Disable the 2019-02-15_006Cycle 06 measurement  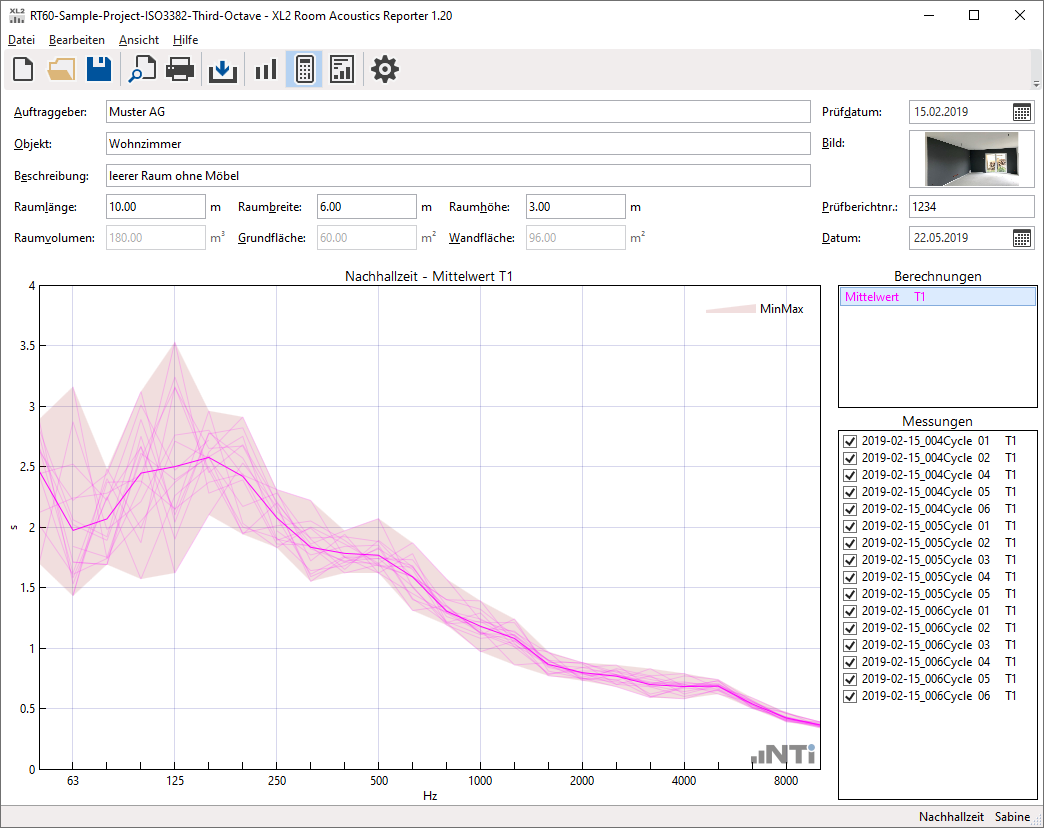(x=850, y=696)
